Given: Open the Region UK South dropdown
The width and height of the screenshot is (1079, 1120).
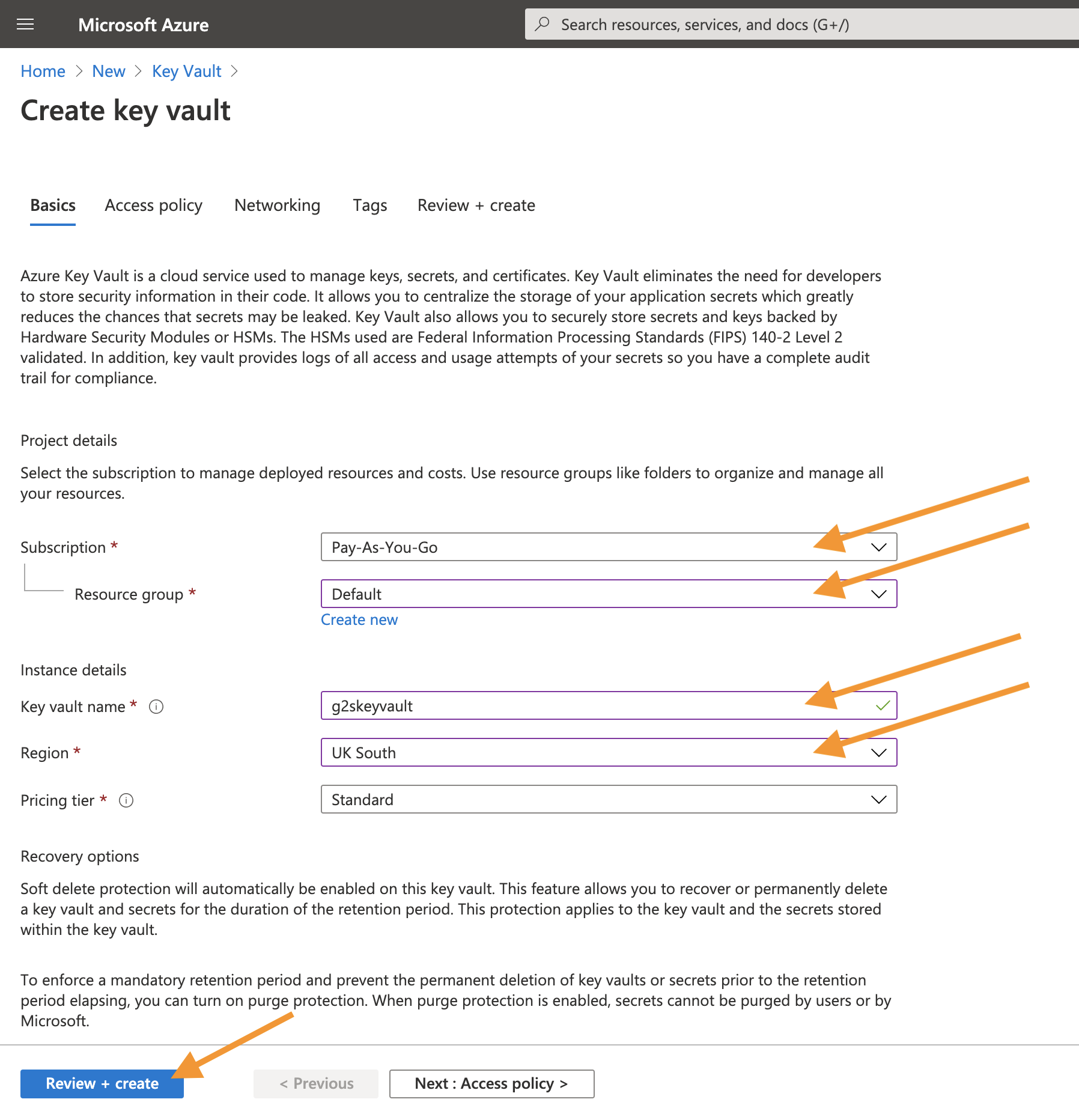Looking at the screenshot, I should [x=609, y=752].
